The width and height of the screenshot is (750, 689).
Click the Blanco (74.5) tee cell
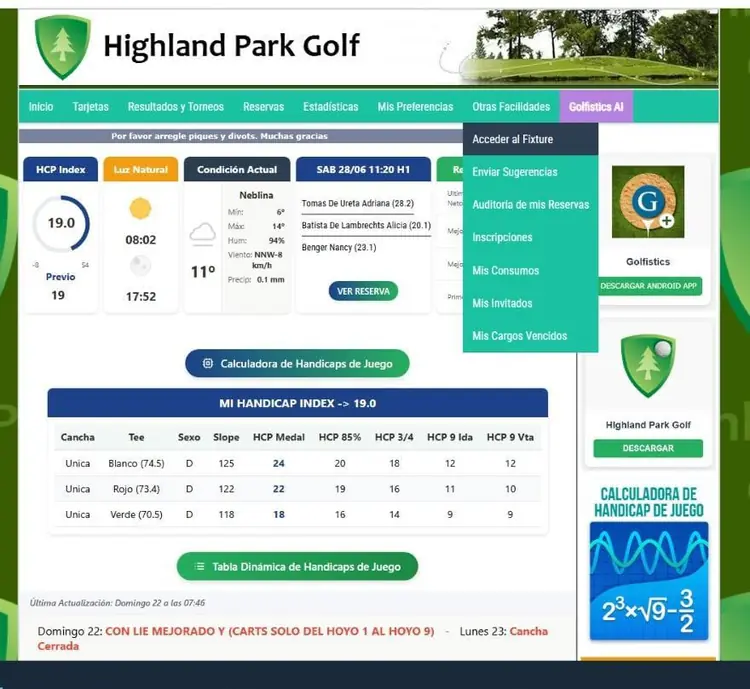pos(136,463)
